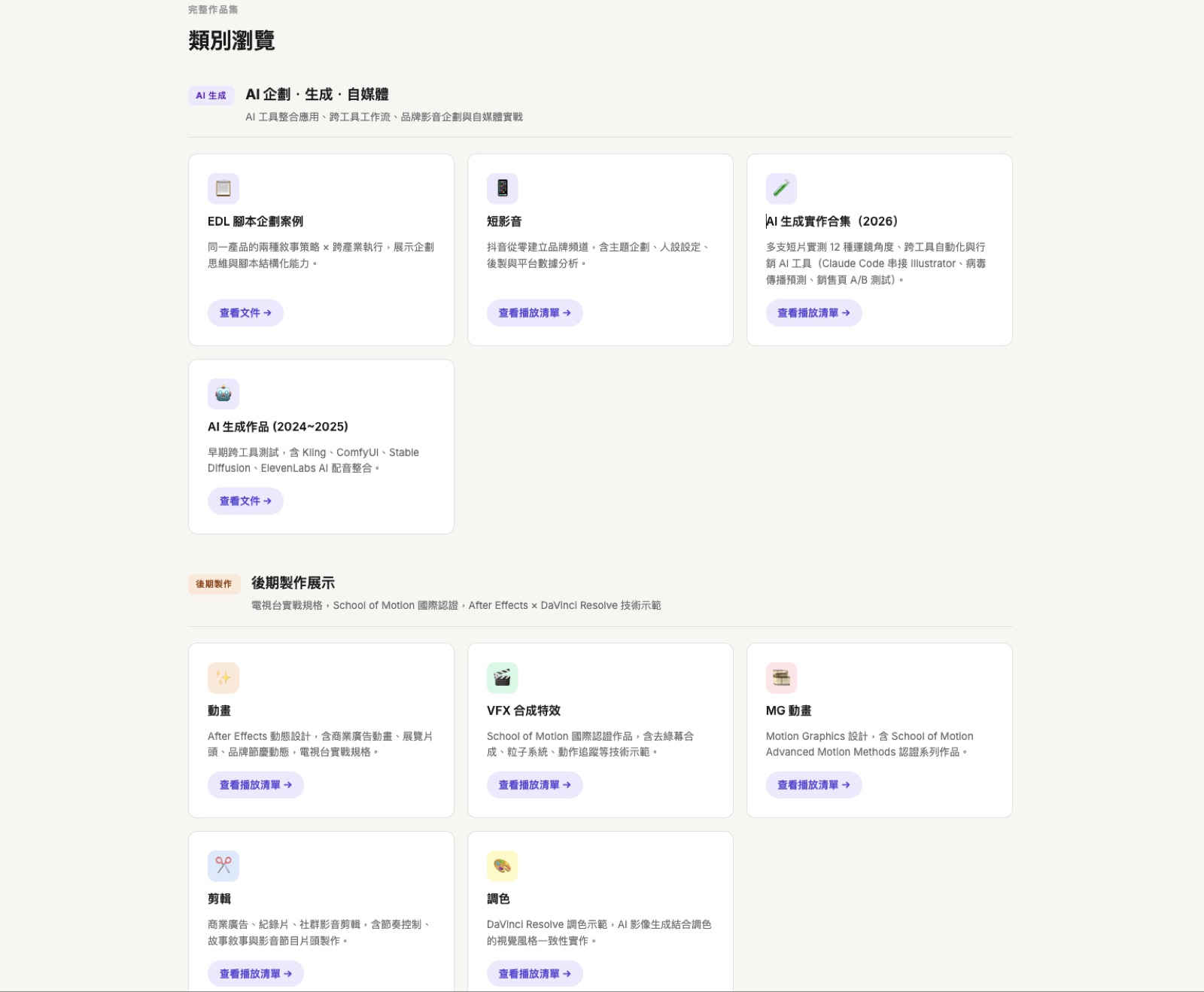This screenshot has width=1204, height=992.
Task: Click the 動畫 card title
Action: pyautogui.click(x=219, y=711)
